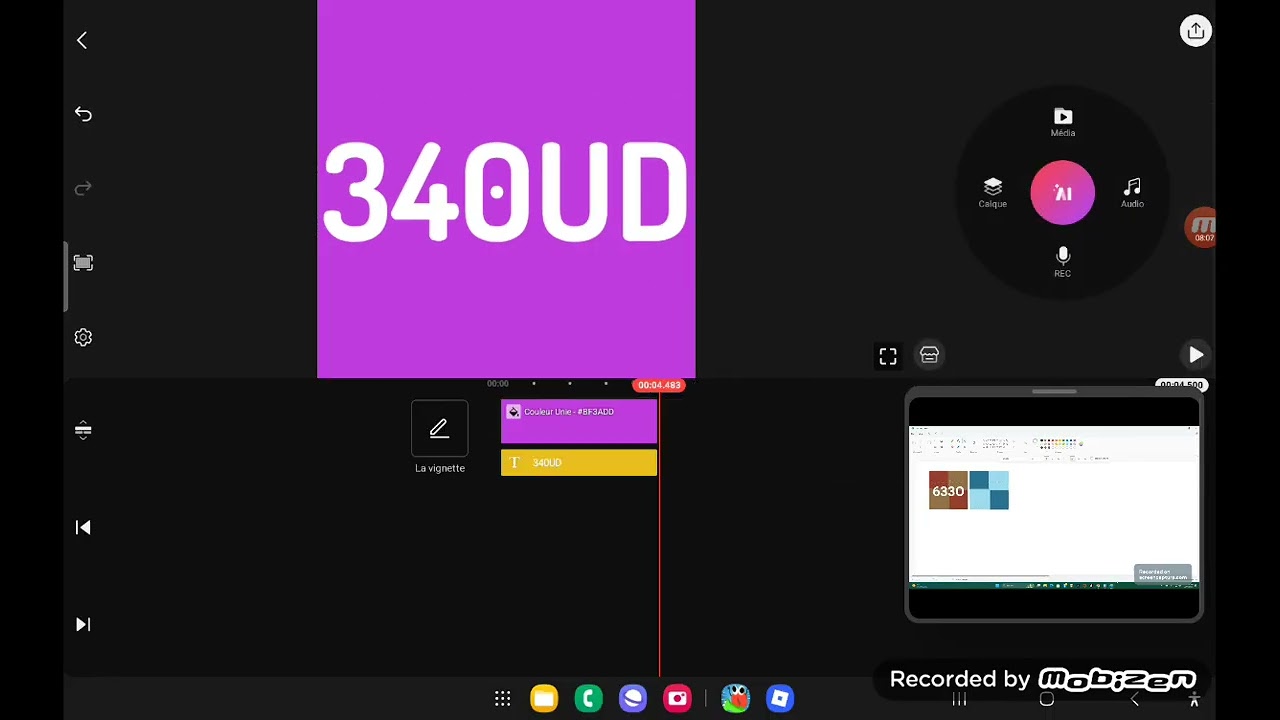Play the video preview
The width and height of the screenshot is (1280, 720).
click(1196, 355)
